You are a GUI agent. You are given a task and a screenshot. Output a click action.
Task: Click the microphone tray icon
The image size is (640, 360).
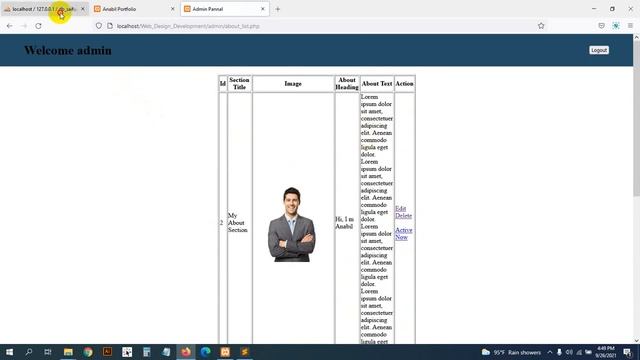coord(559,352)
